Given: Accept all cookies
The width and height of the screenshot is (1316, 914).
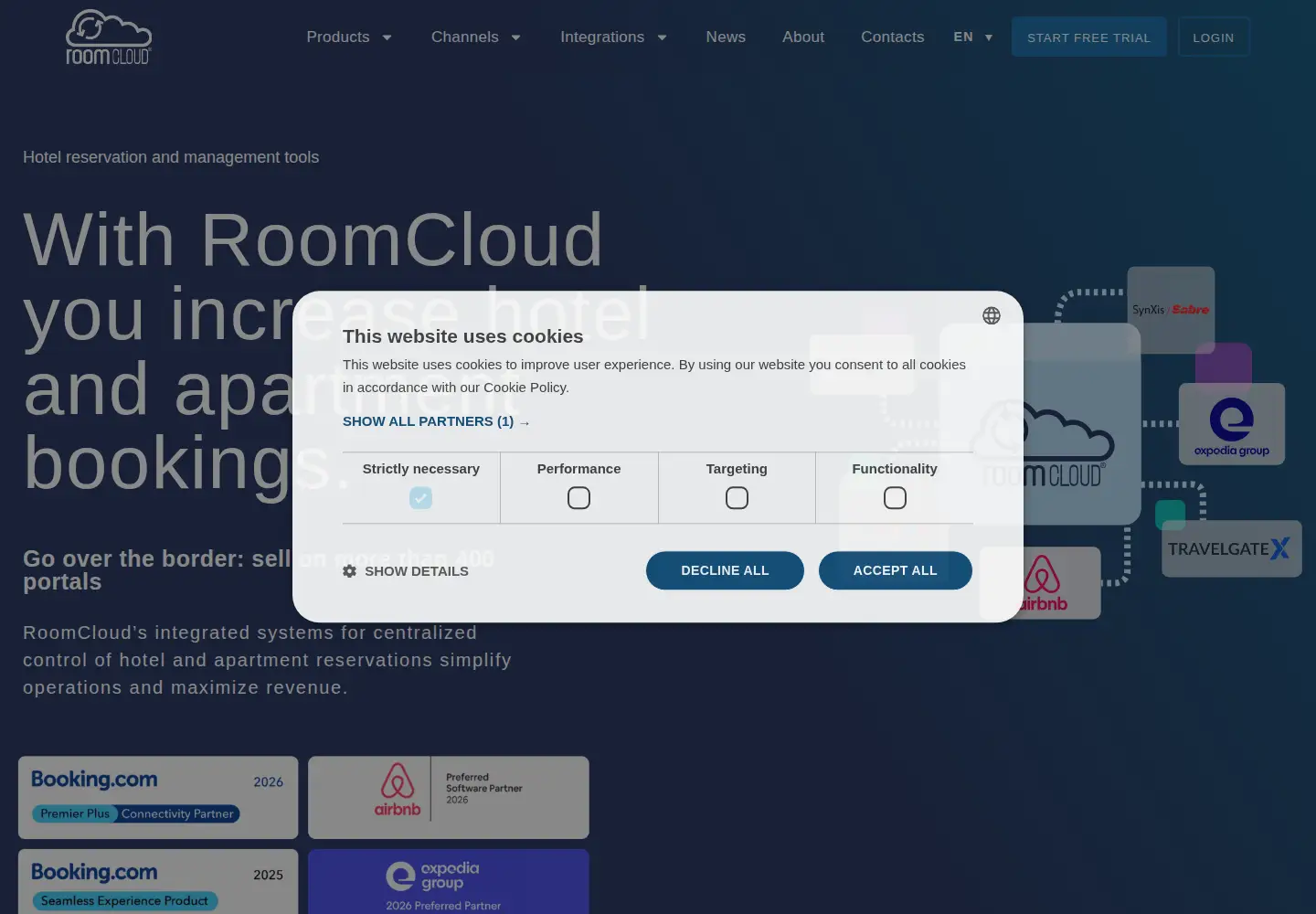Looking at the screenshot, I should point(896,570).
